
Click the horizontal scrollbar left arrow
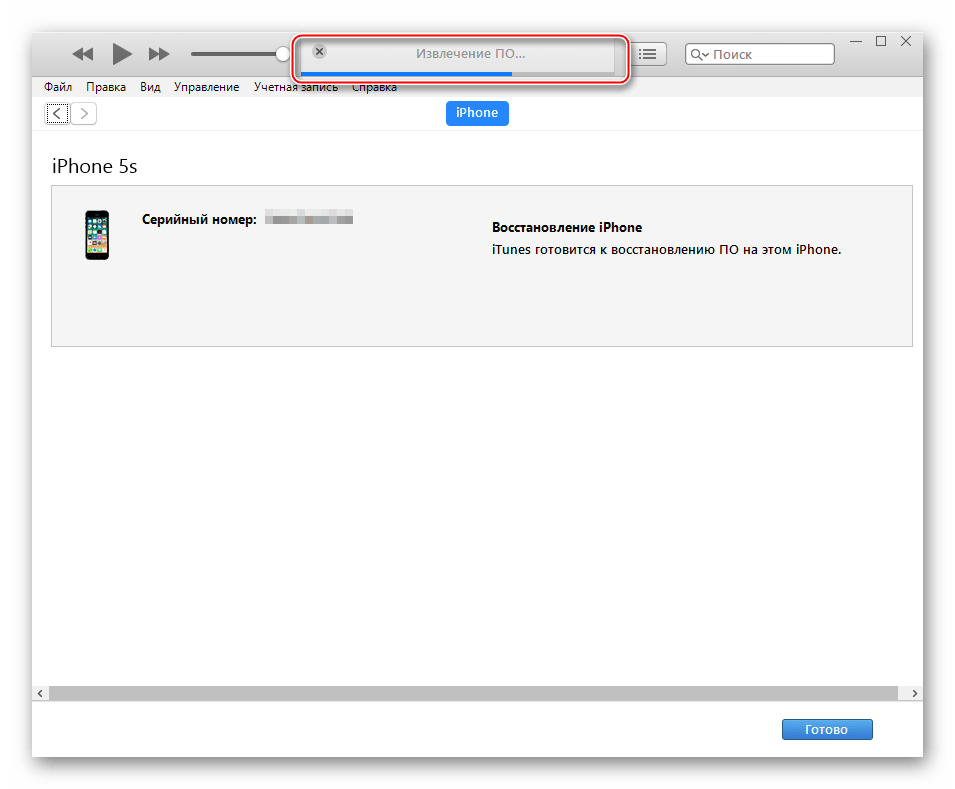[x=40, y=693]
